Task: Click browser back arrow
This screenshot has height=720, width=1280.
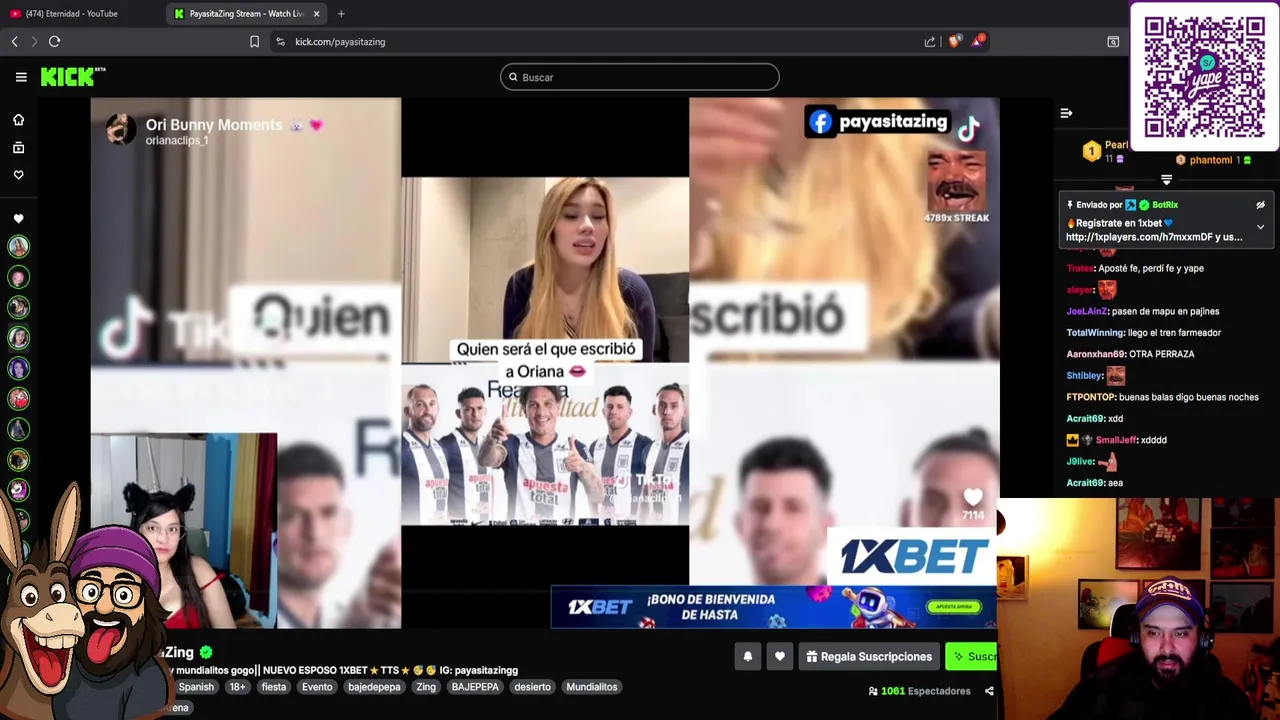Action: pos(14,41)
